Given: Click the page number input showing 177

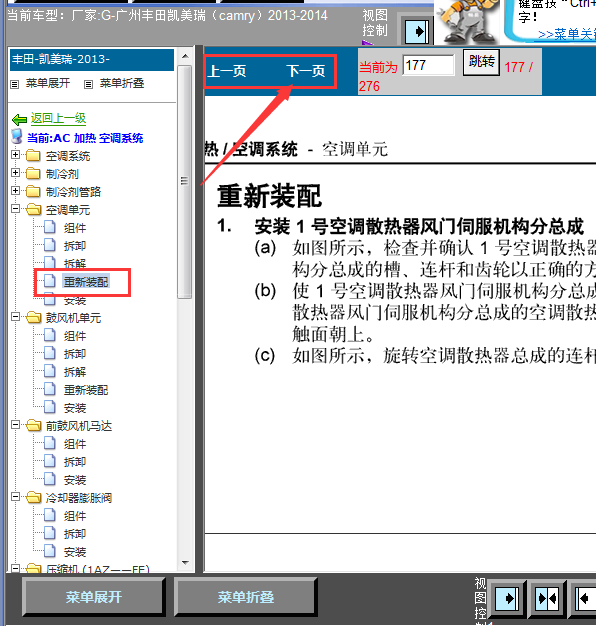Looking at the screenshot, I should click(x=428, y=65).
